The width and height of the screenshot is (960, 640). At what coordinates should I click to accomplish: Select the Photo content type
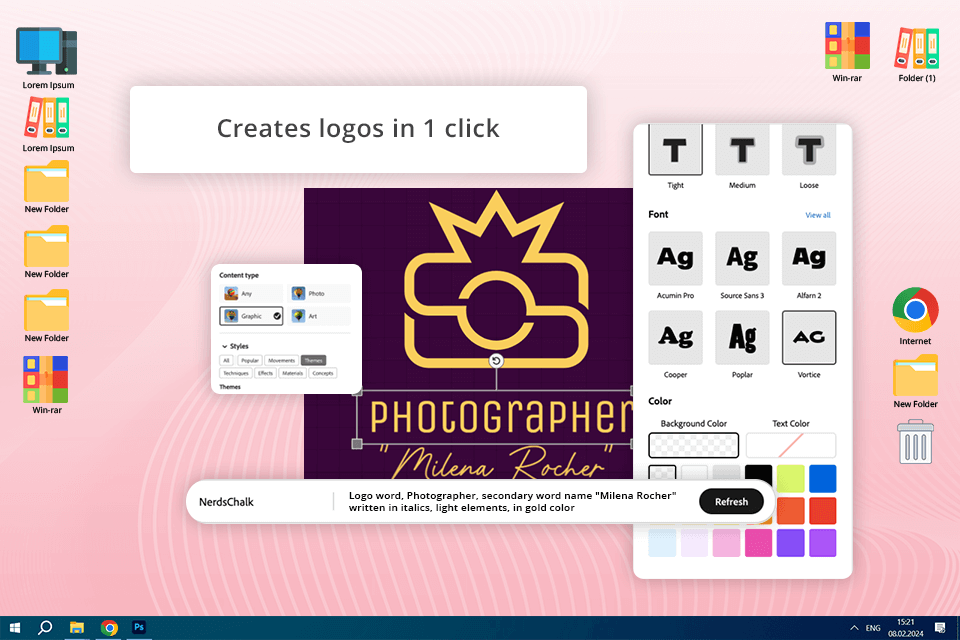tap(320, 294)
